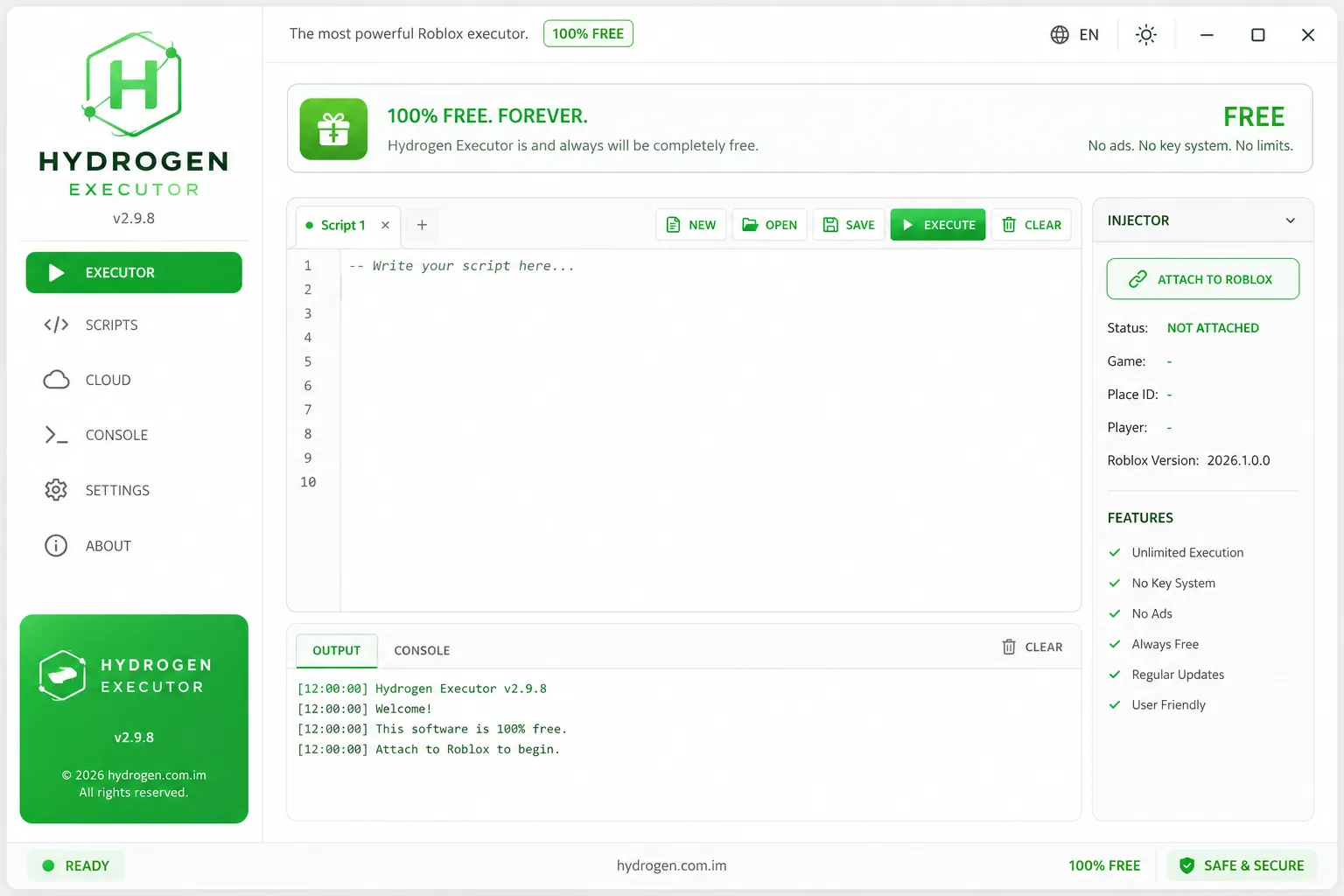Click the EN language label
Image resolution: width=1344 pixels, height=896 pixels.
pyautogui.click(x=1088, y=35)
